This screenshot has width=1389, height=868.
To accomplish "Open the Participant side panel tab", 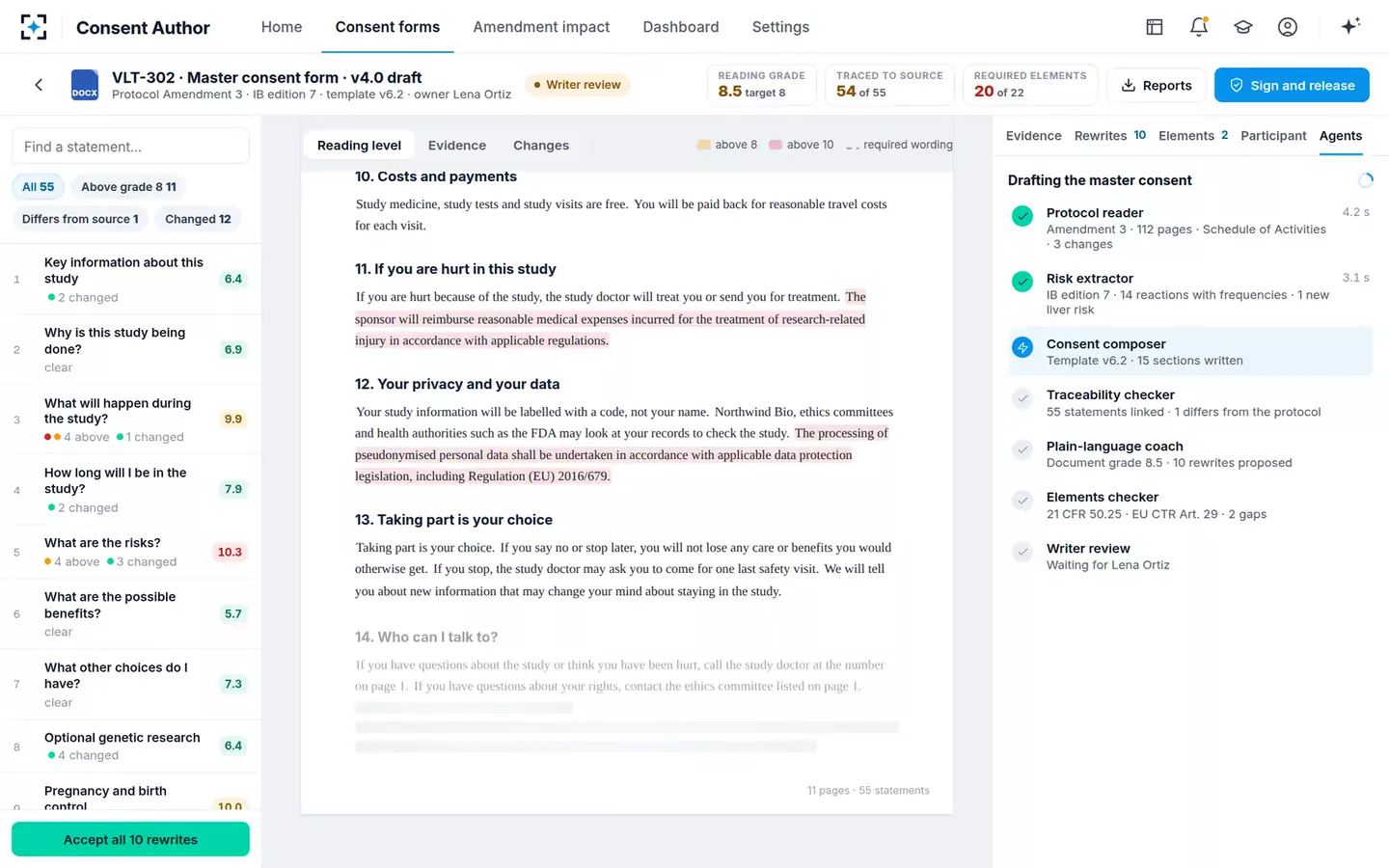I will click(1273, 136).
